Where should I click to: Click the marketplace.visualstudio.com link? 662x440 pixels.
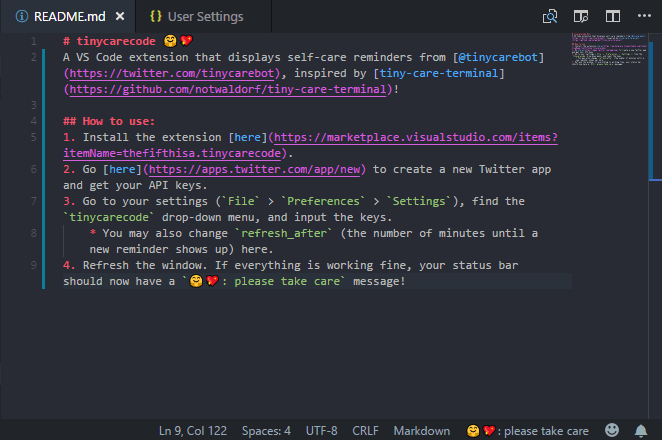[310, 145]
